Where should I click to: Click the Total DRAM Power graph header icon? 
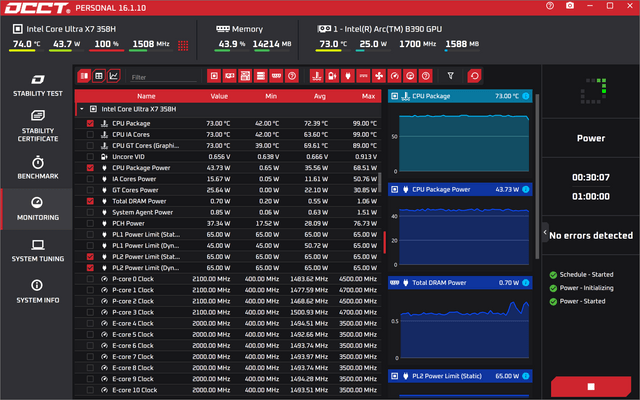tap(394, 282)
